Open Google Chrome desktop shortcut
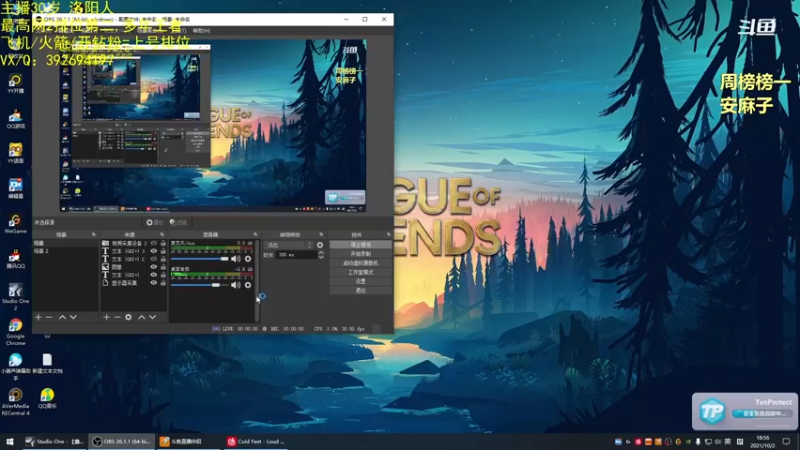This screenshot has width=800, height=450. (15, 332)
